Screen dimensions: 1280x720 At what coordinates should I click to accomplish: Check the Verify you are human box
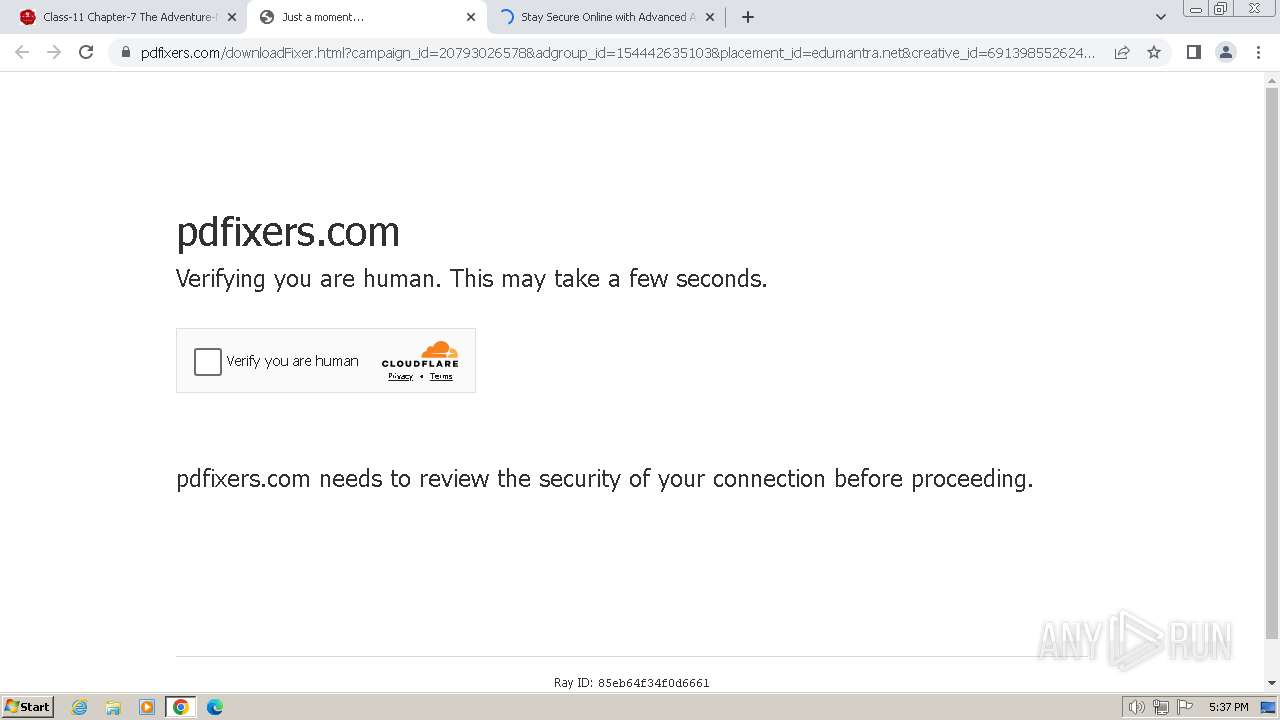(208, 361)
